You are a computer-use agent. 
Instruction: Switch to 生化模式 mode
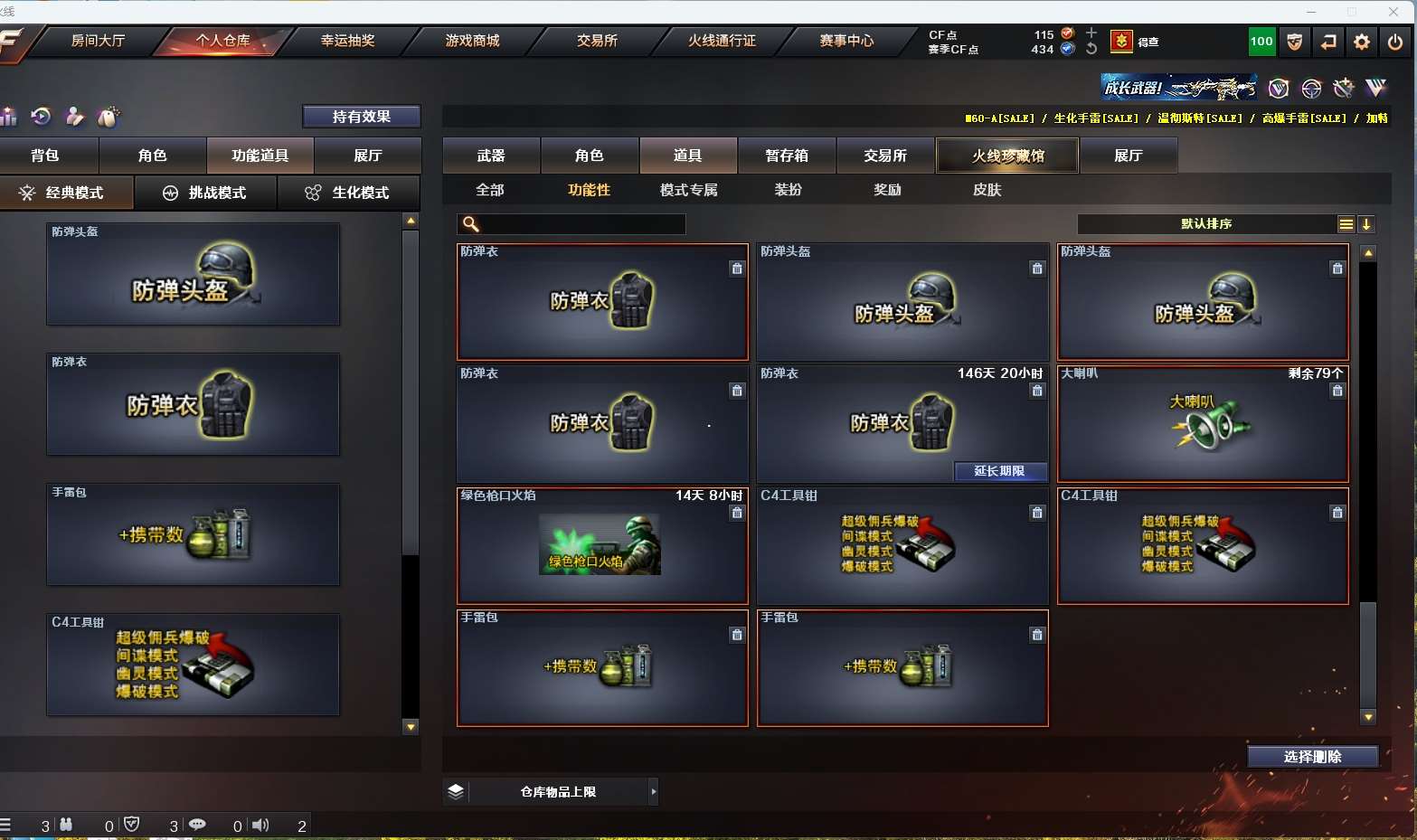tap(349, 193)
